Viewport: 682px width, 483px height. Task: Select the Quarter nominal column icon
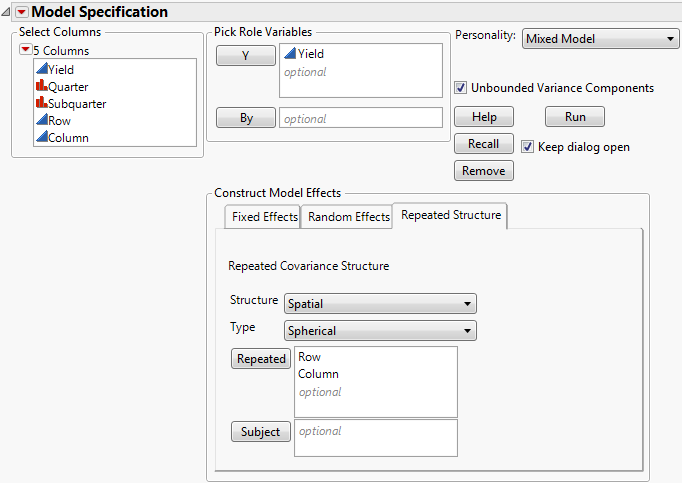(40, 87)
